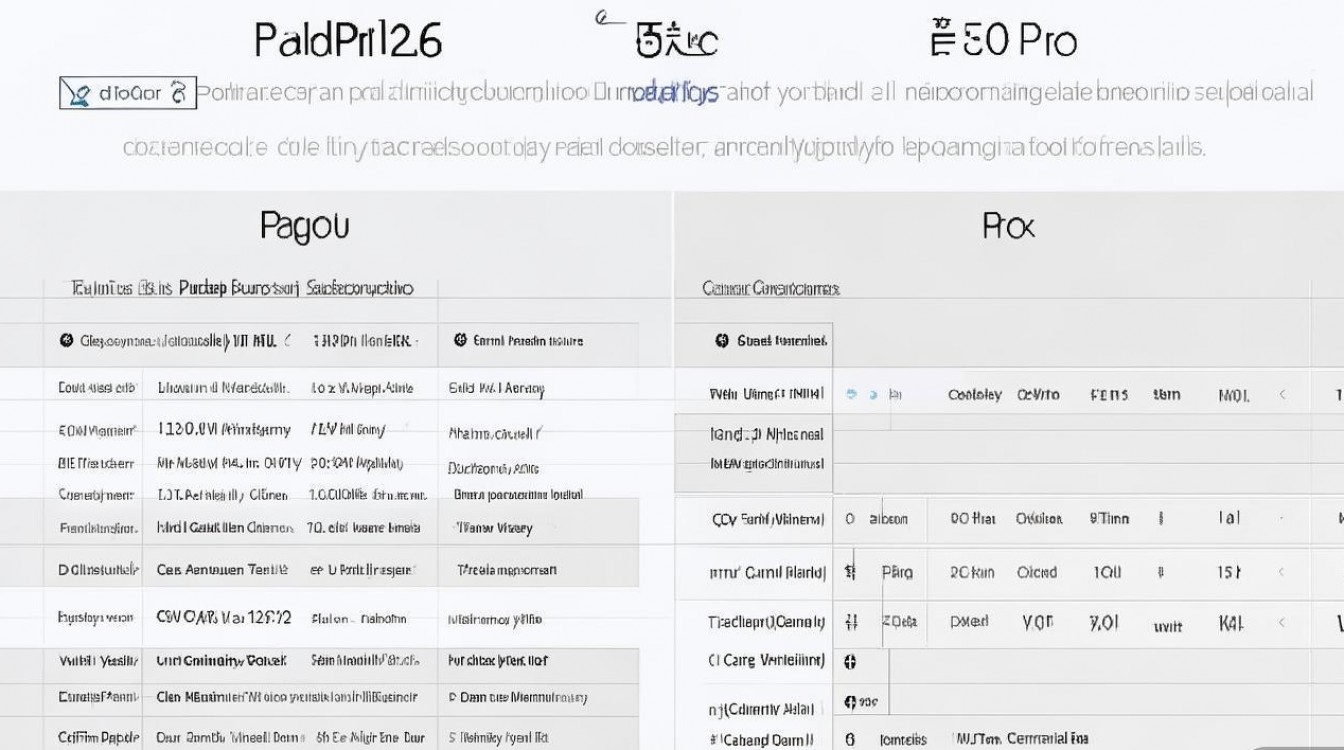
Task: Click the dark icon in 'Cdmrrtlv' row
Action: pyautogui.click(x=851, y=702)
